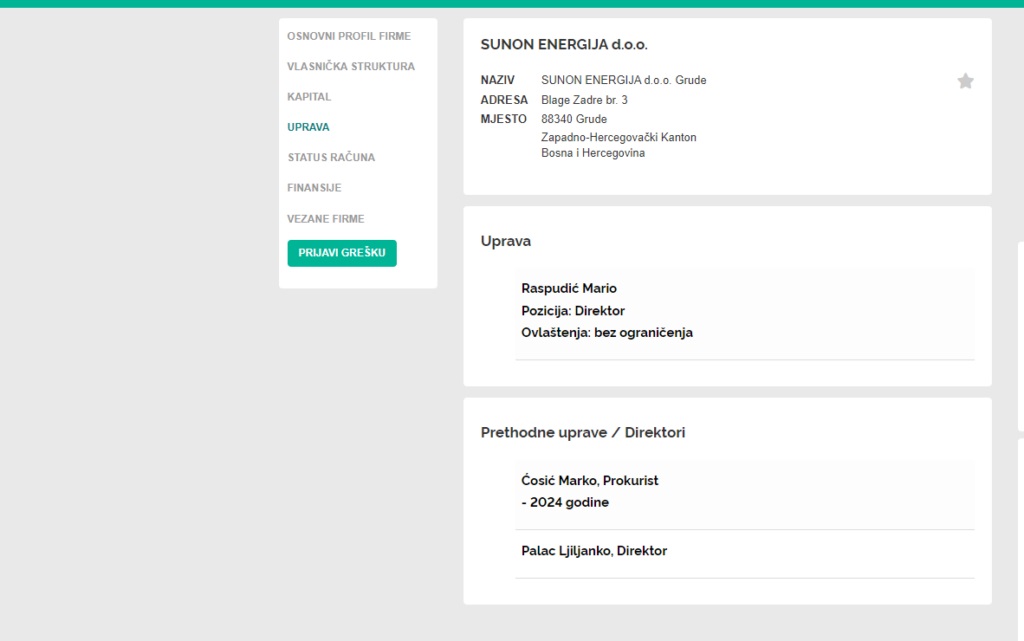Open the Uprava menu item
Viewport: 1024px width, 641px height.
click(308, 127)
